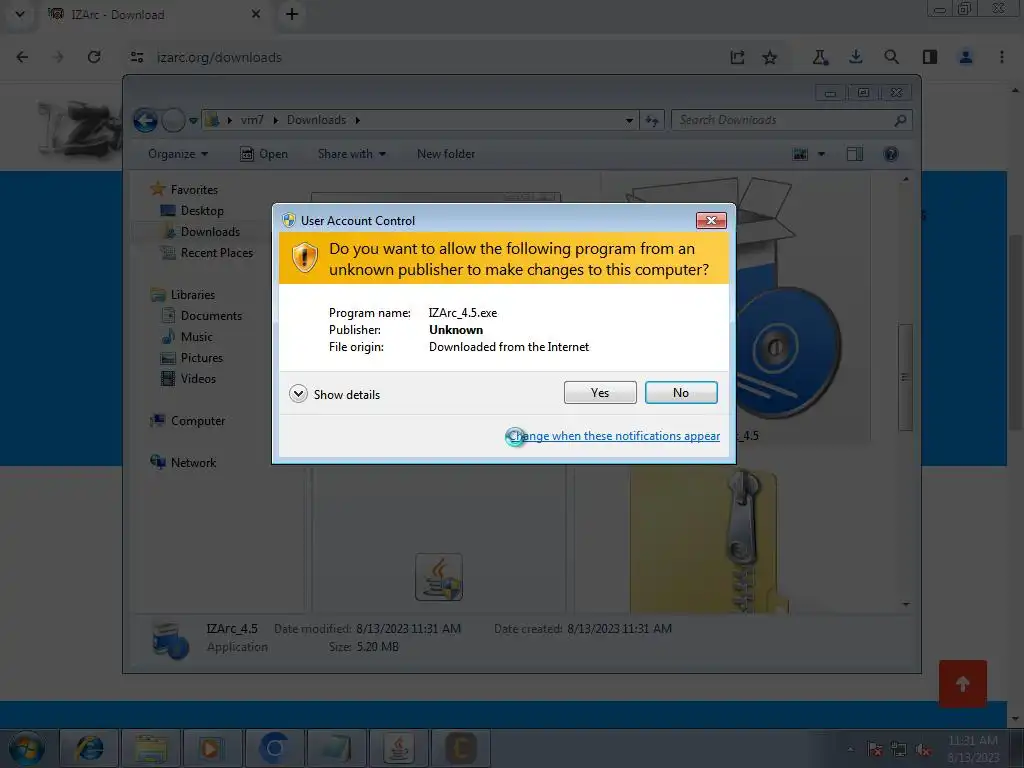Viewport: 1024px width, 768px height.
Task: Click New folder in Explorer toolbar
Action: 446,154
